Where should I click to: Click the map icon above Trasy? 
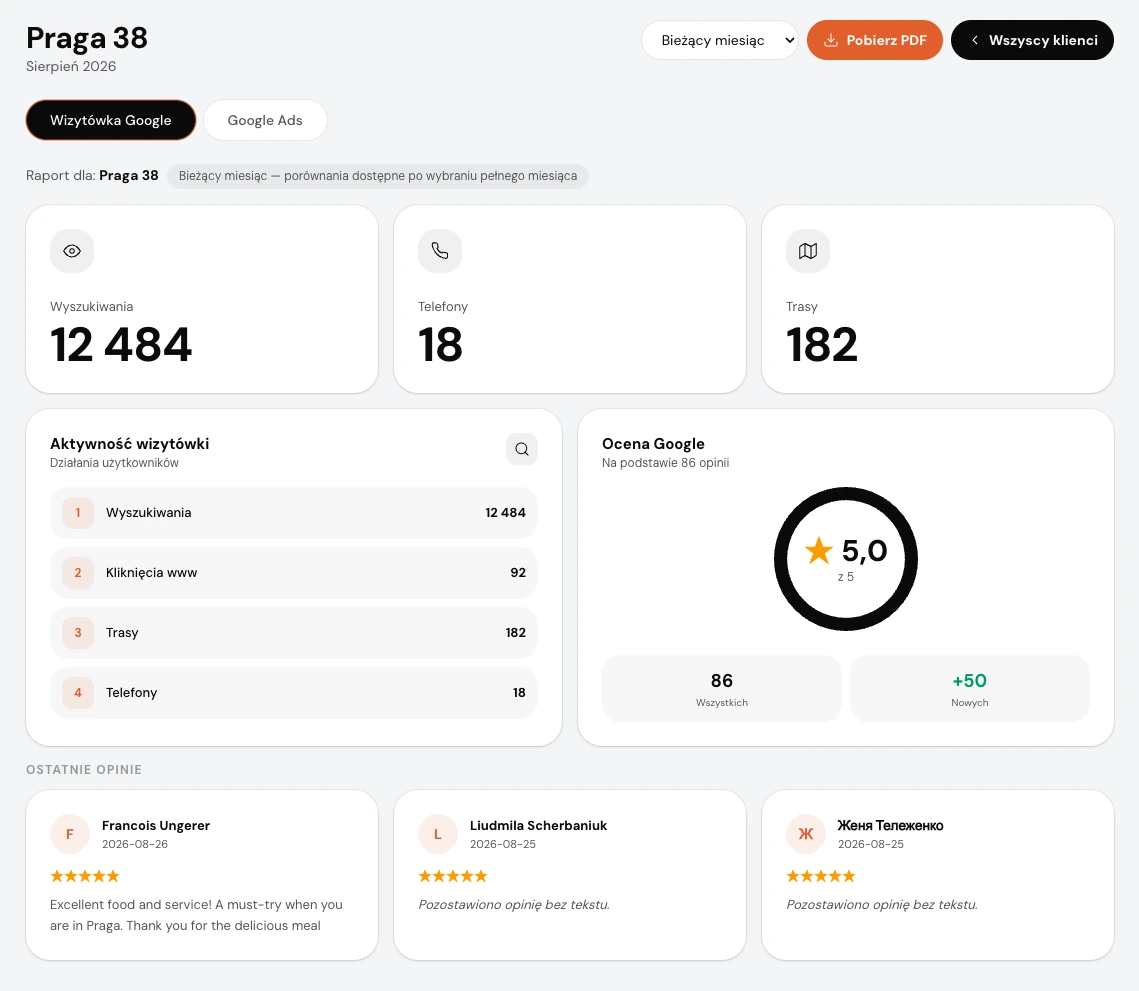point(808,251)
